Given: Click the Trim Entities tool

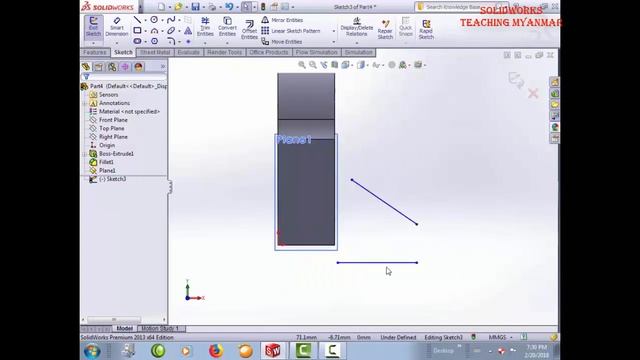Looking at the screenshot, I should [205, 27].
